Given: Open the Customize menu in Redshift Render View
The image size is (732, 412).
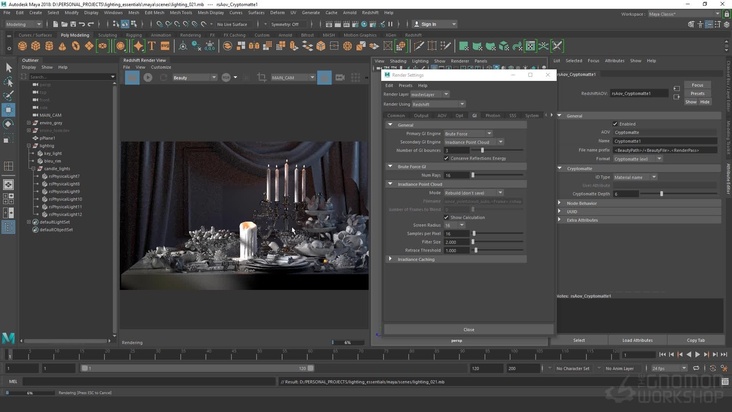Looking at the screenshot, I should [x=161, y=67].
